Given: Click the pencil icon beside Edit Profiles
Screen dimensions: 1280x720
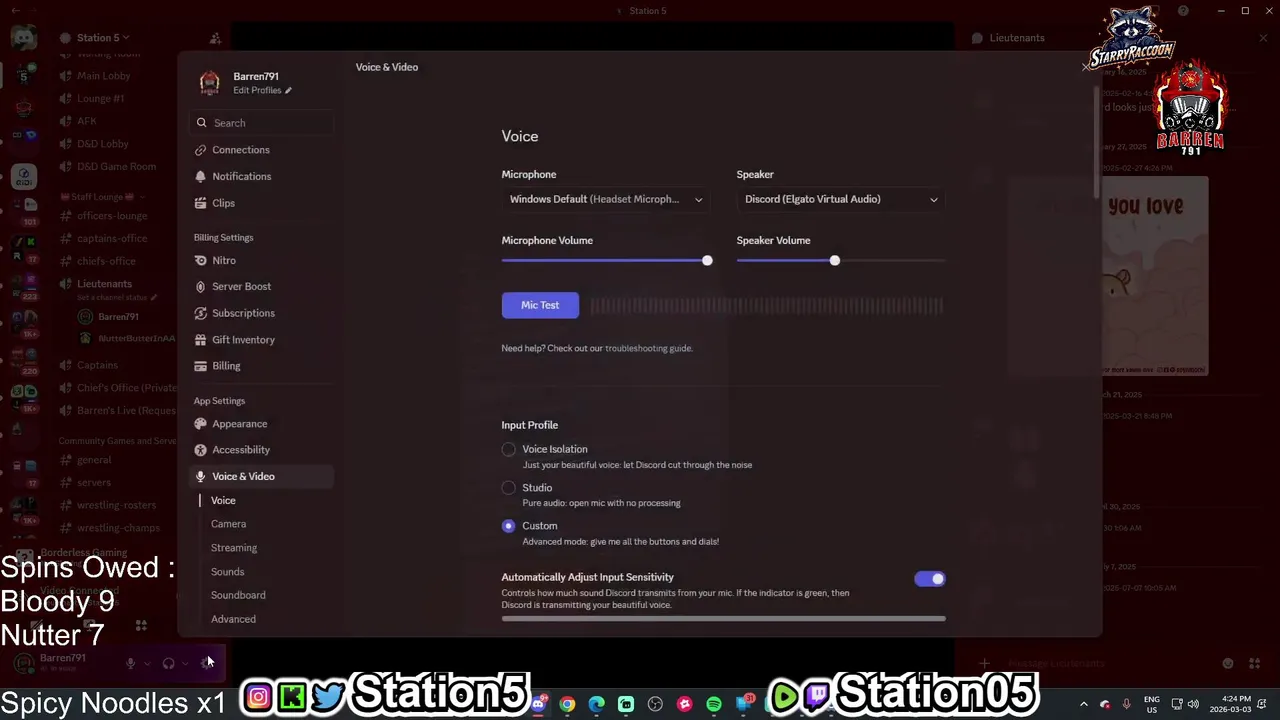Looking at the screenshot, I should tap(288, 91).
